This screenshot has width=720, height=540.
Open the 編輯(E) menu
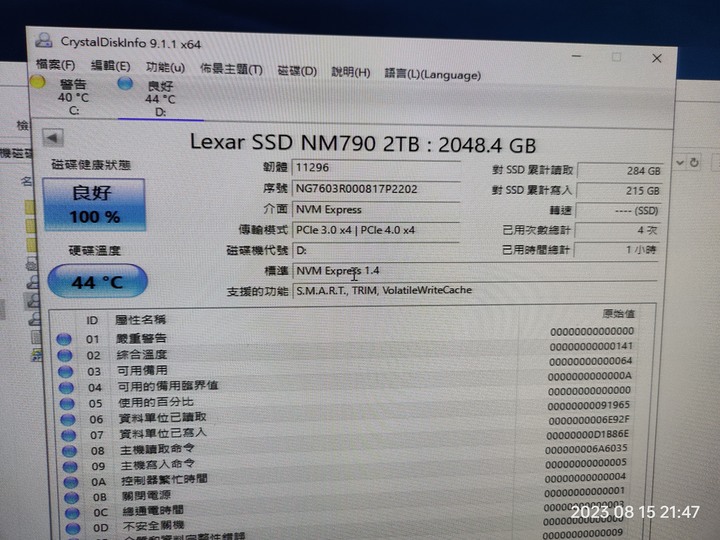coord(110,66)
